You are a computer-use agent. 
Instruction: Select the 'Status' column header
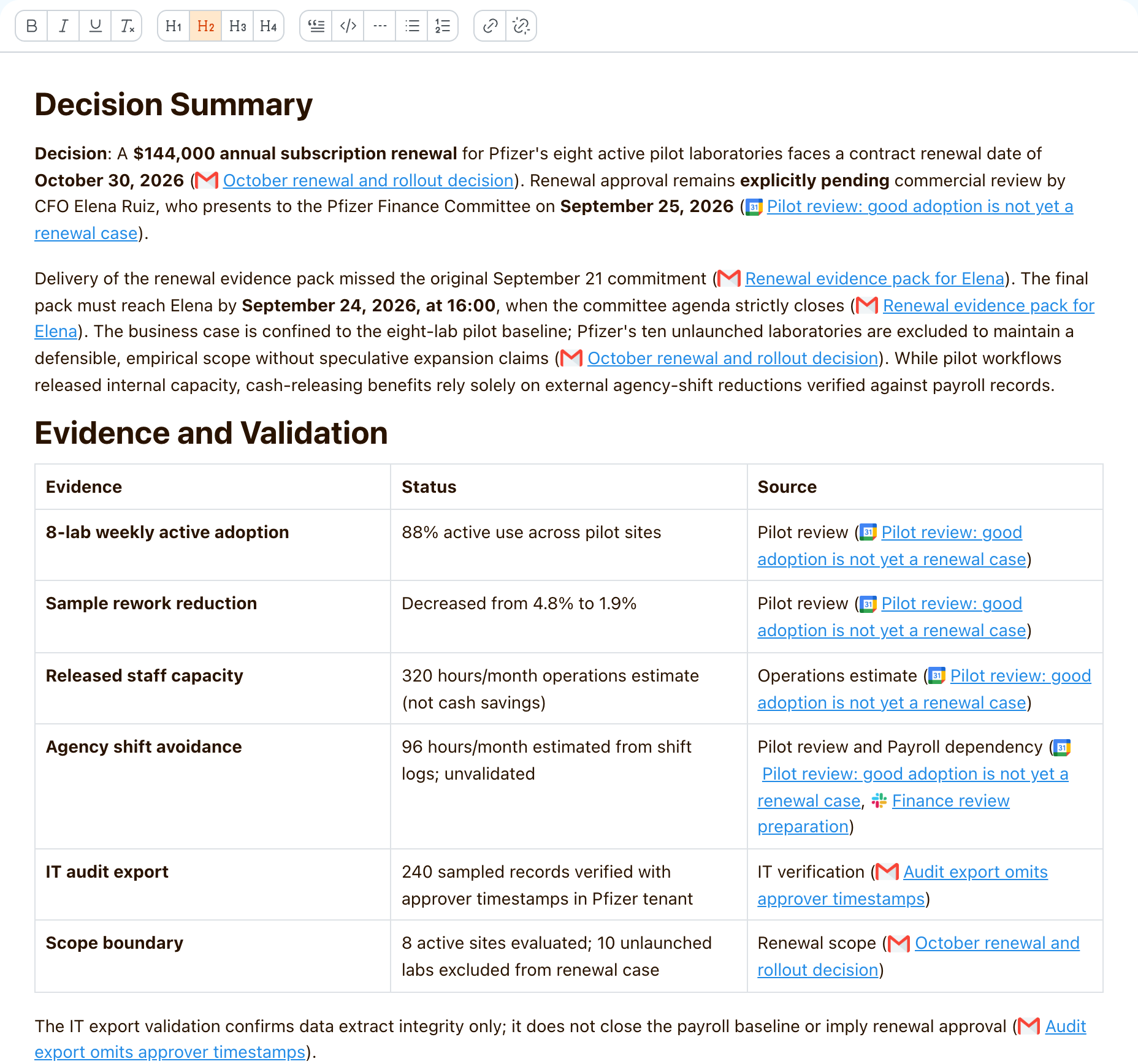click(568, 487)
